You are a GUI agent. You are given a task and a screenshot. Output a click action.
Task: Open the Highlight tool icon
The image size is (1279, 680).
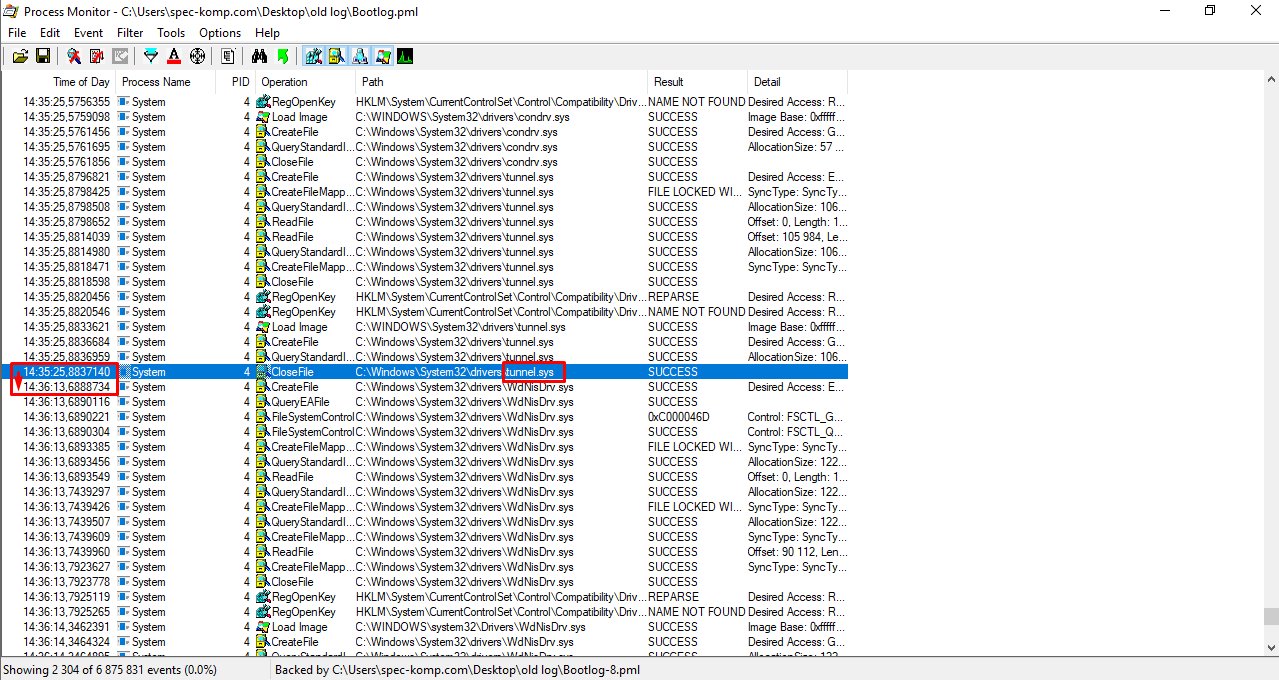pos(174,57)
